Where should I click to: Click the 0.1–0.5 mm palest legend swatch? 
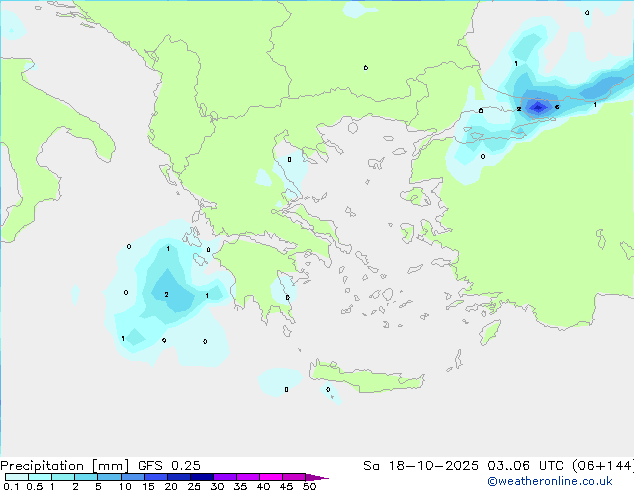(17, 477)
